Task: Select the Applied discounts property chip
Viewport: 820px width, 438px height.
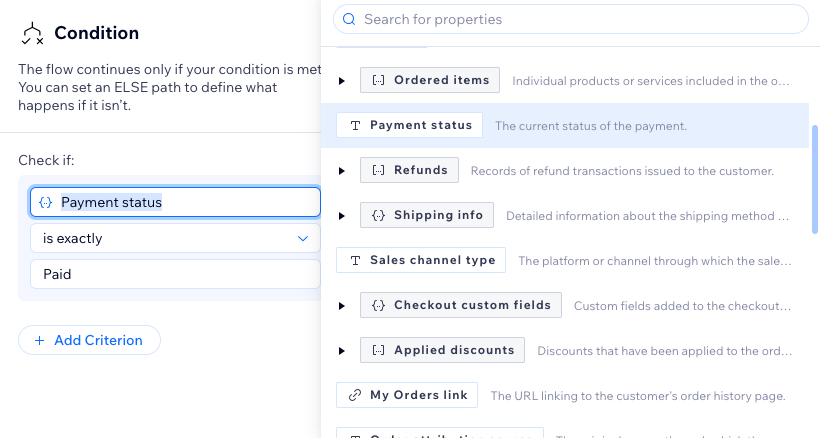Action: click(x=442, y=350)
